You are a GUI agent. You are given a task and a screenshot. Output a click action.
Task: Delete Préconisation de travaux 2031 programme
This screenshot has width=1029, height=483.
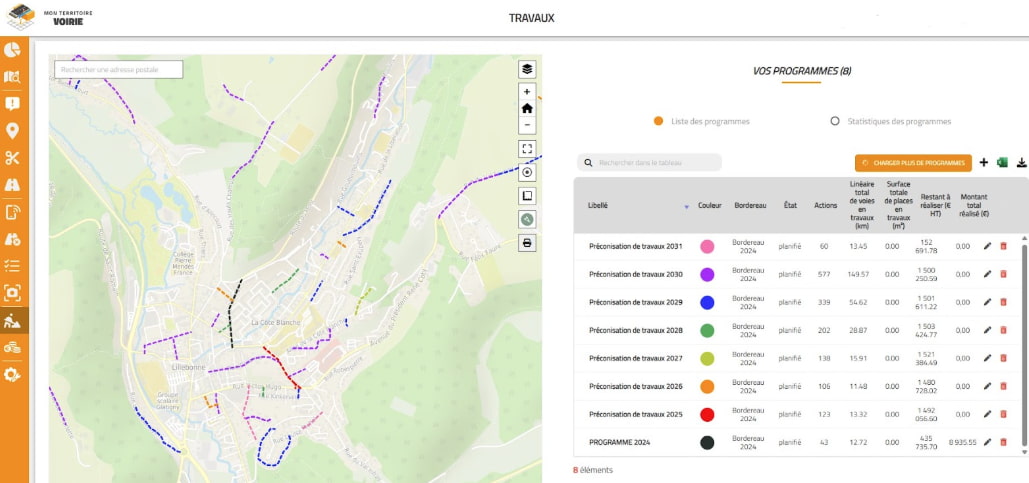[1004, 246]
